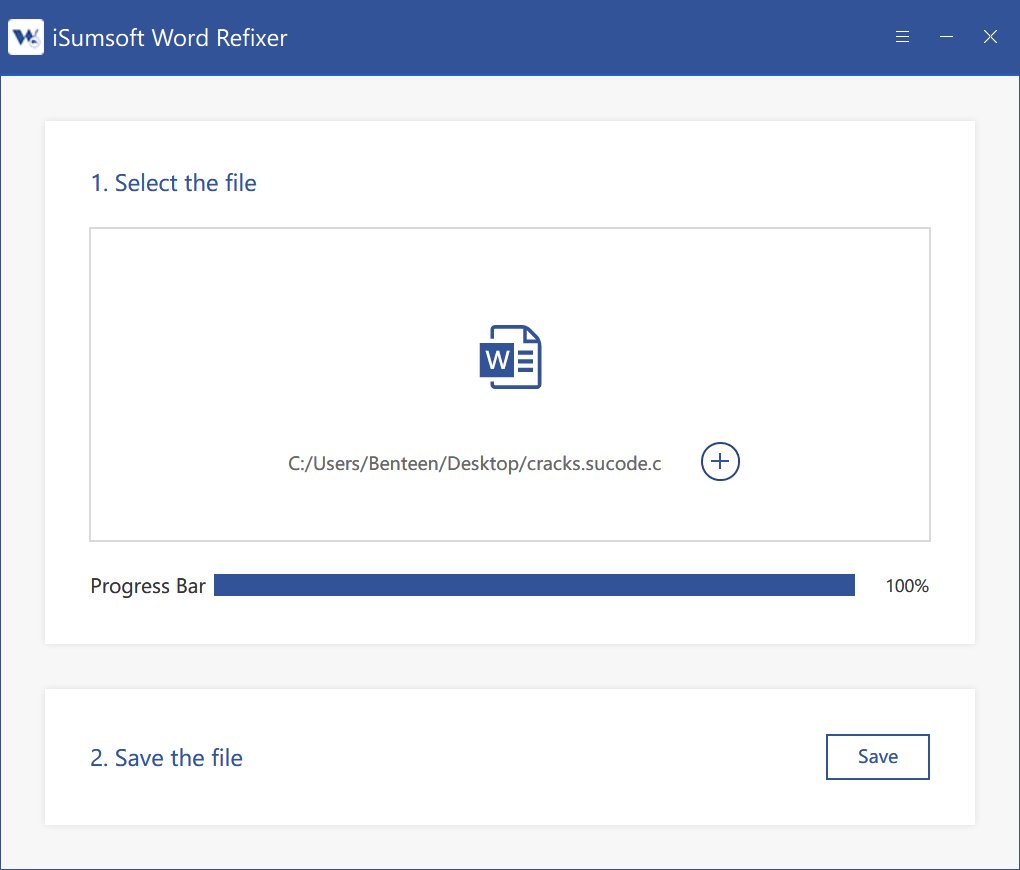Click the Save button
The width and height of the screenshot is (1020, 870).
coord(878,757)
